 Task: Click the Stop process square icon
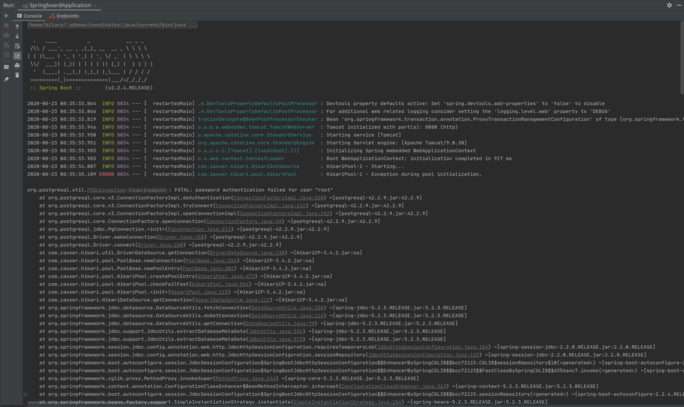[6, 26]
